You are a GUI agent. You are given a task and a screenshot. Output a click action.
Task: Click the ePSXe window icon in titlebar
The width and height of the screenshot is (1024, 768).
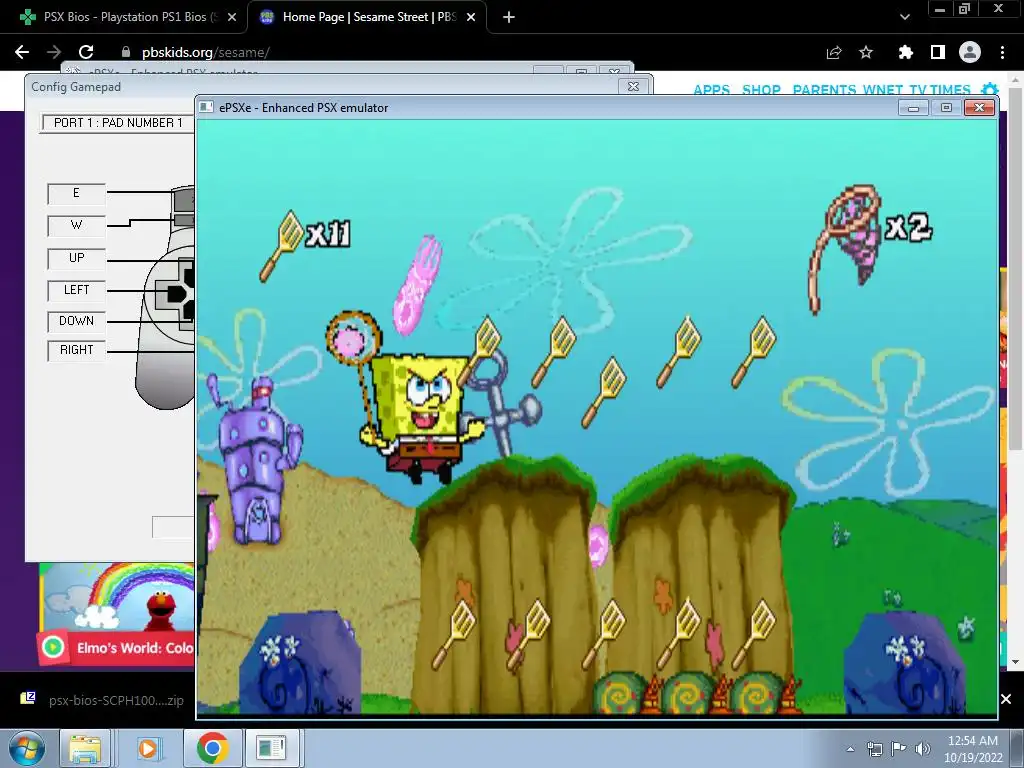206,107
